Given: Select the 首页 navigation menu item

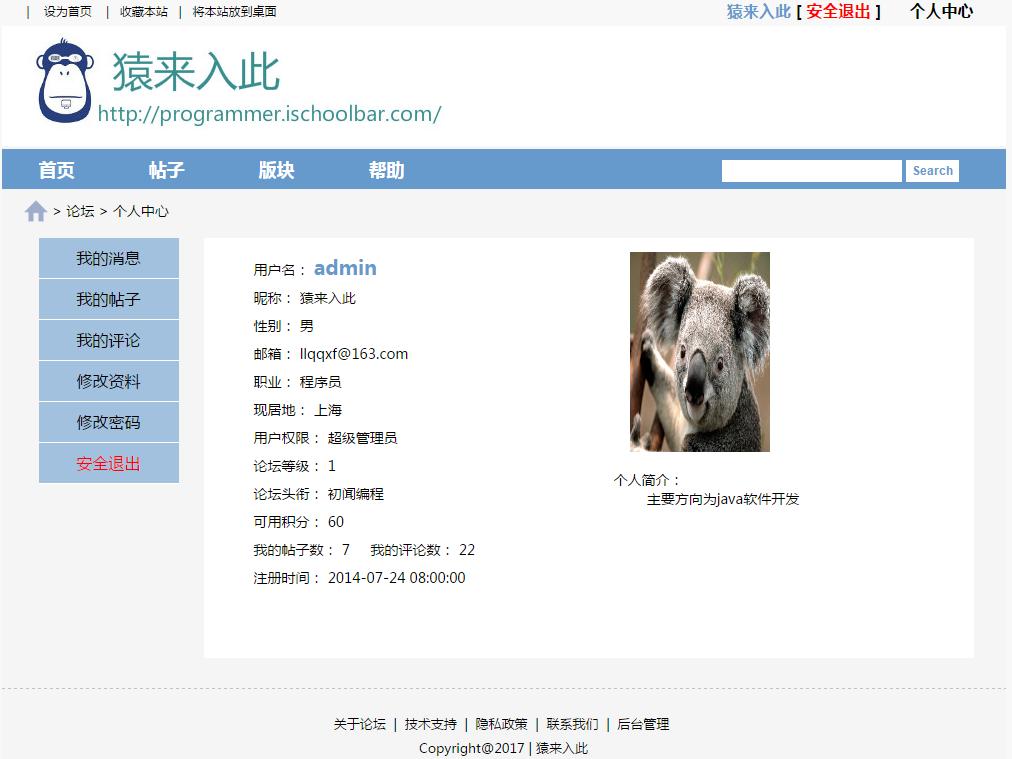Looking at the screenshot, I should [x=55, y=170].
